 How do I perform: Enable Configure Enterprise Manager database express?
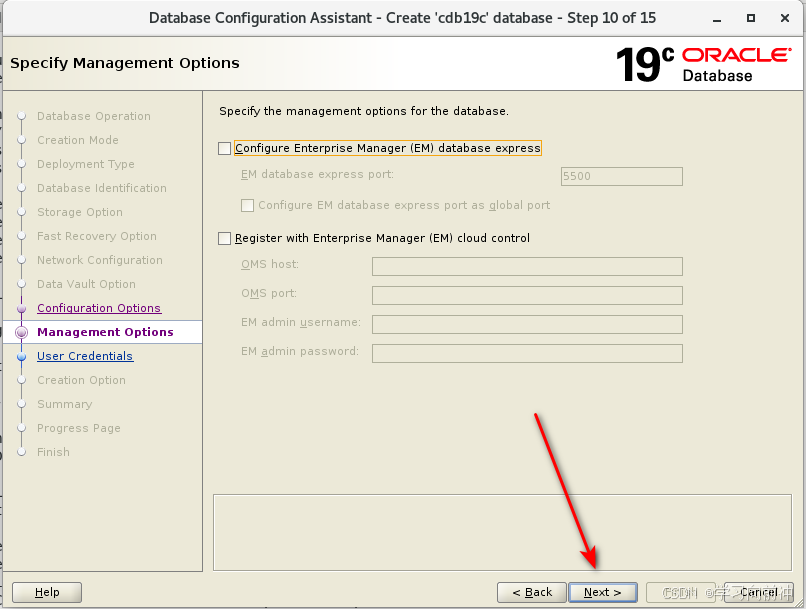225,147
